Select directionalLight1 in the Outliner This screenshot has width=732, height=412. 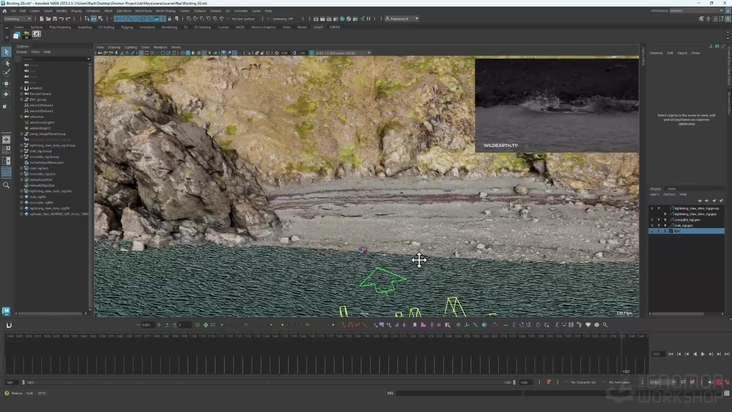[x=42, y=122]
